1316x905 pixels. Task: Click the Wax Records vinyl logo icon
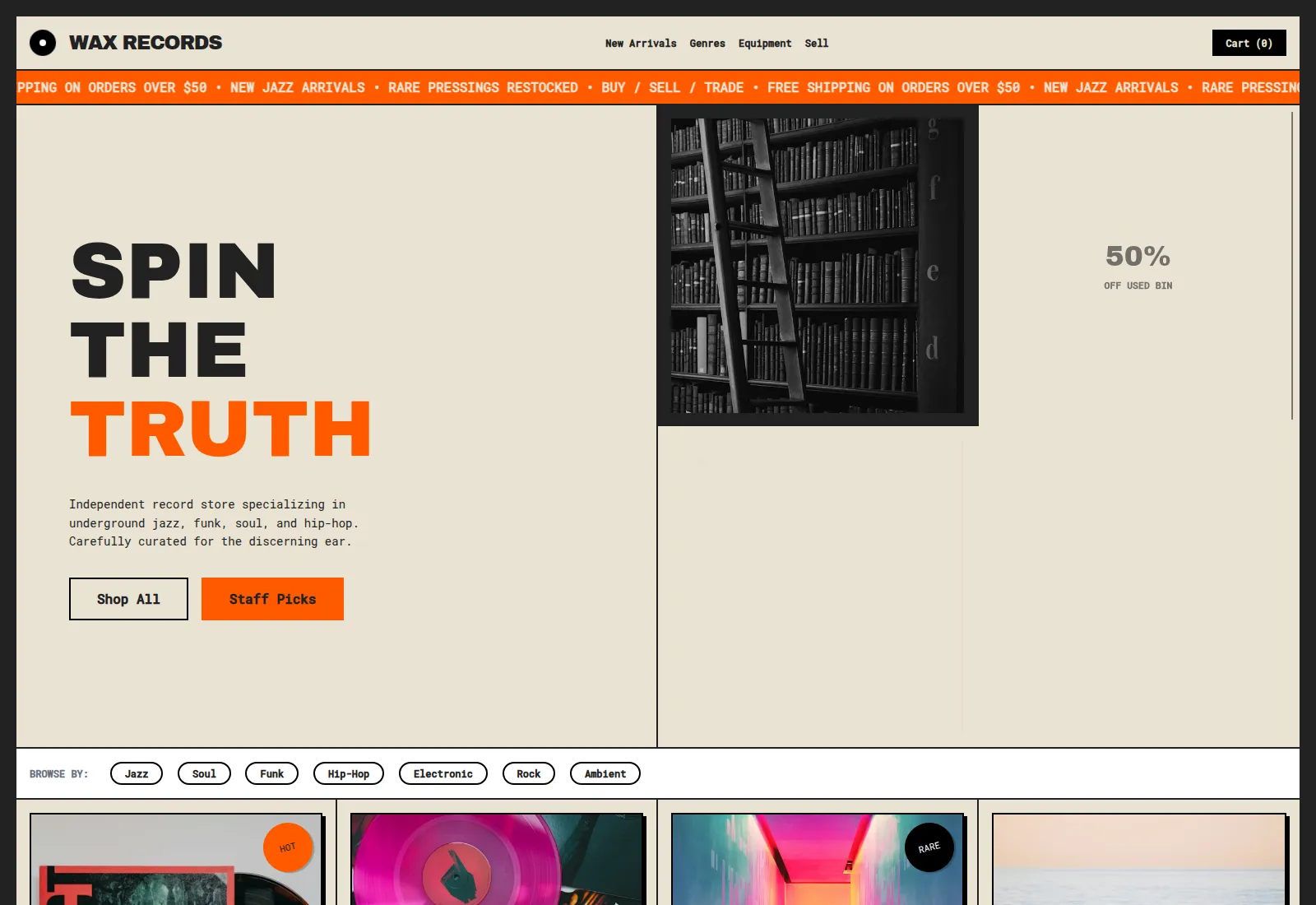43,43
